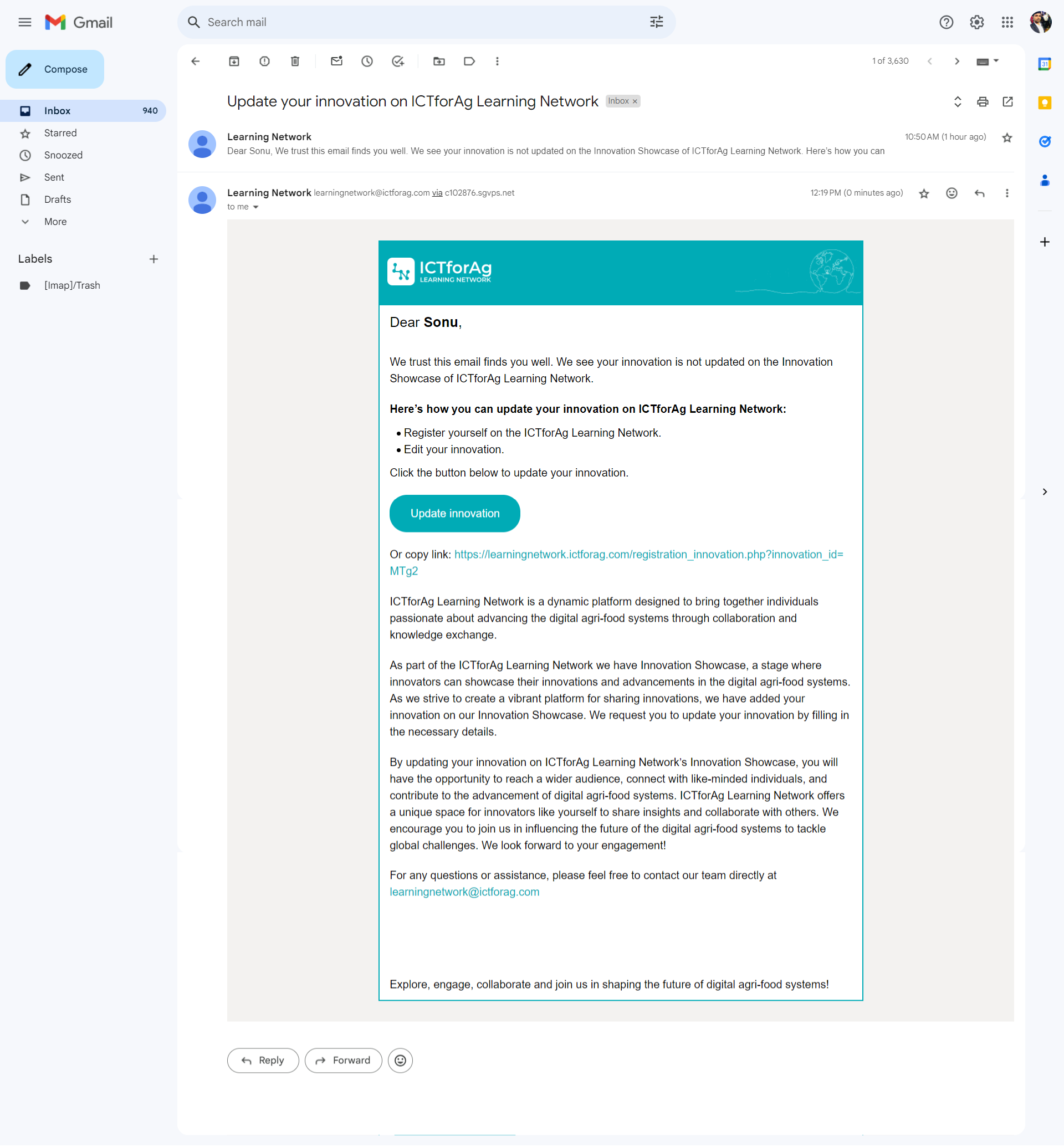This screenshot has width=1064, height=1147.
Task: Go to the newer conversation arrow
Action: click(x=930, y=61)
